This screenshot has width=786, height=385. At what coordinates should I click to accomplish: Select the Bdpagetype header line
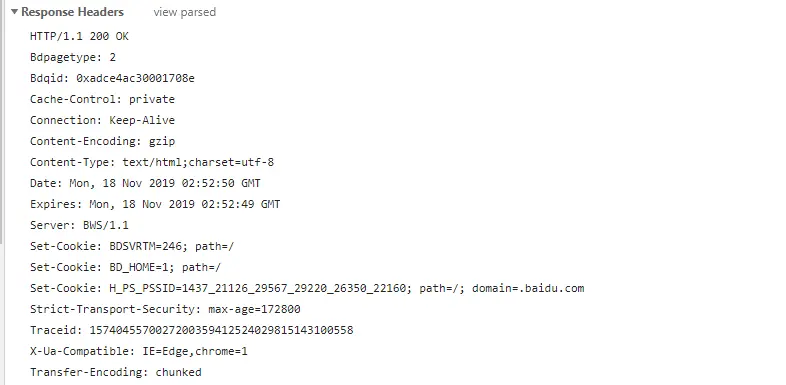tap(73, 57)
